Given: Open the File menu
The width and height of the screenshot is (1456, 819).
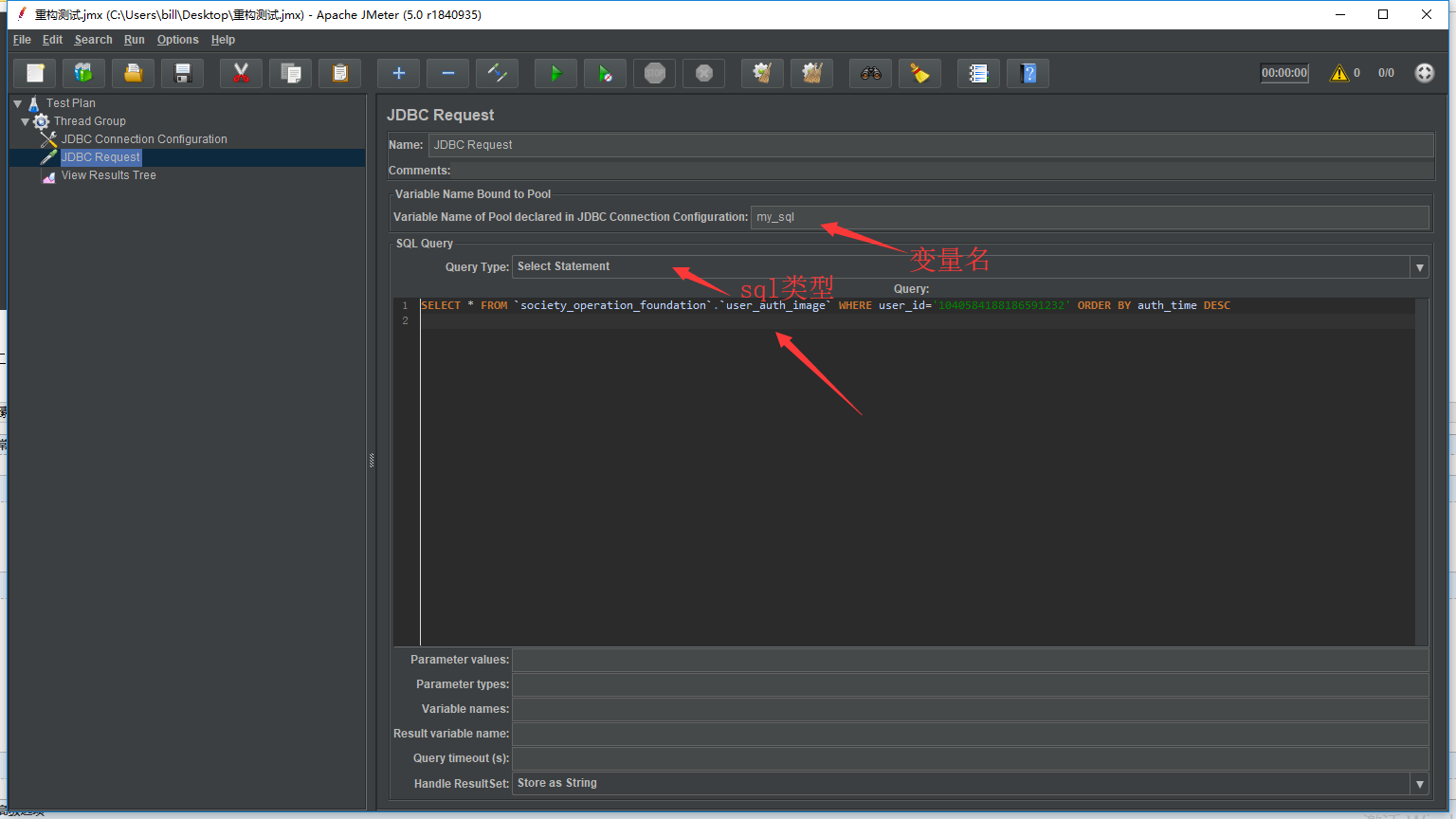Looking at the screenshot, I should (22, 40).
